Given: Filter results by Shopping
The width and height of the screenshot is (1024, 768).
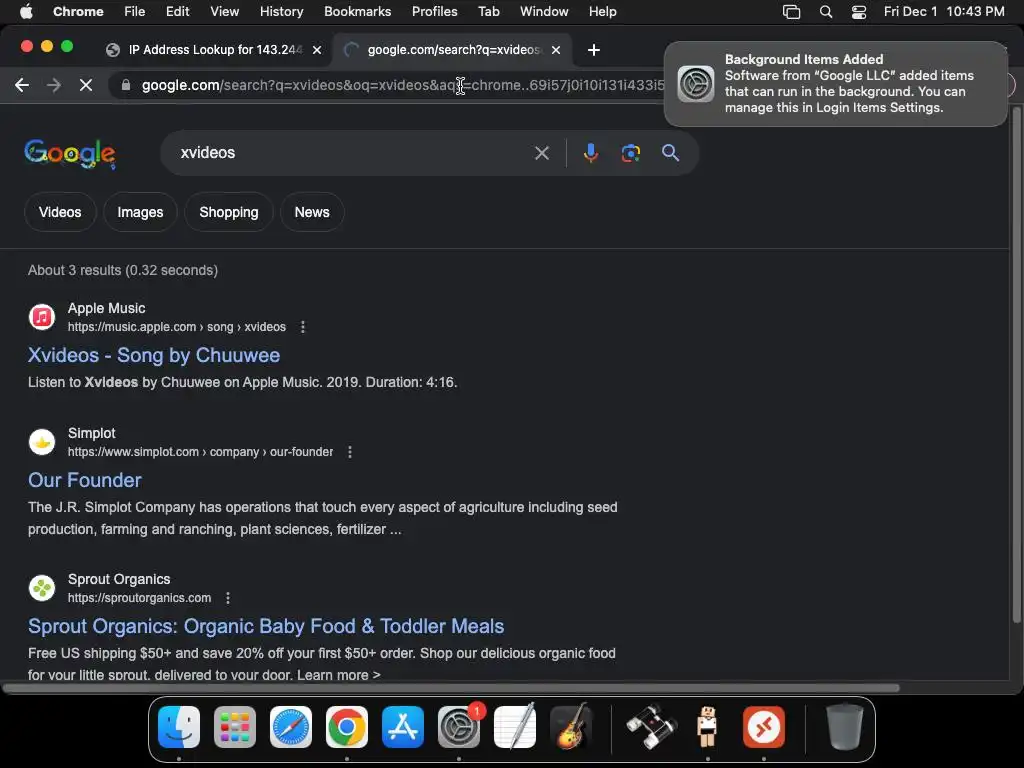Looking at the screenshot, I should click(229, 212).
